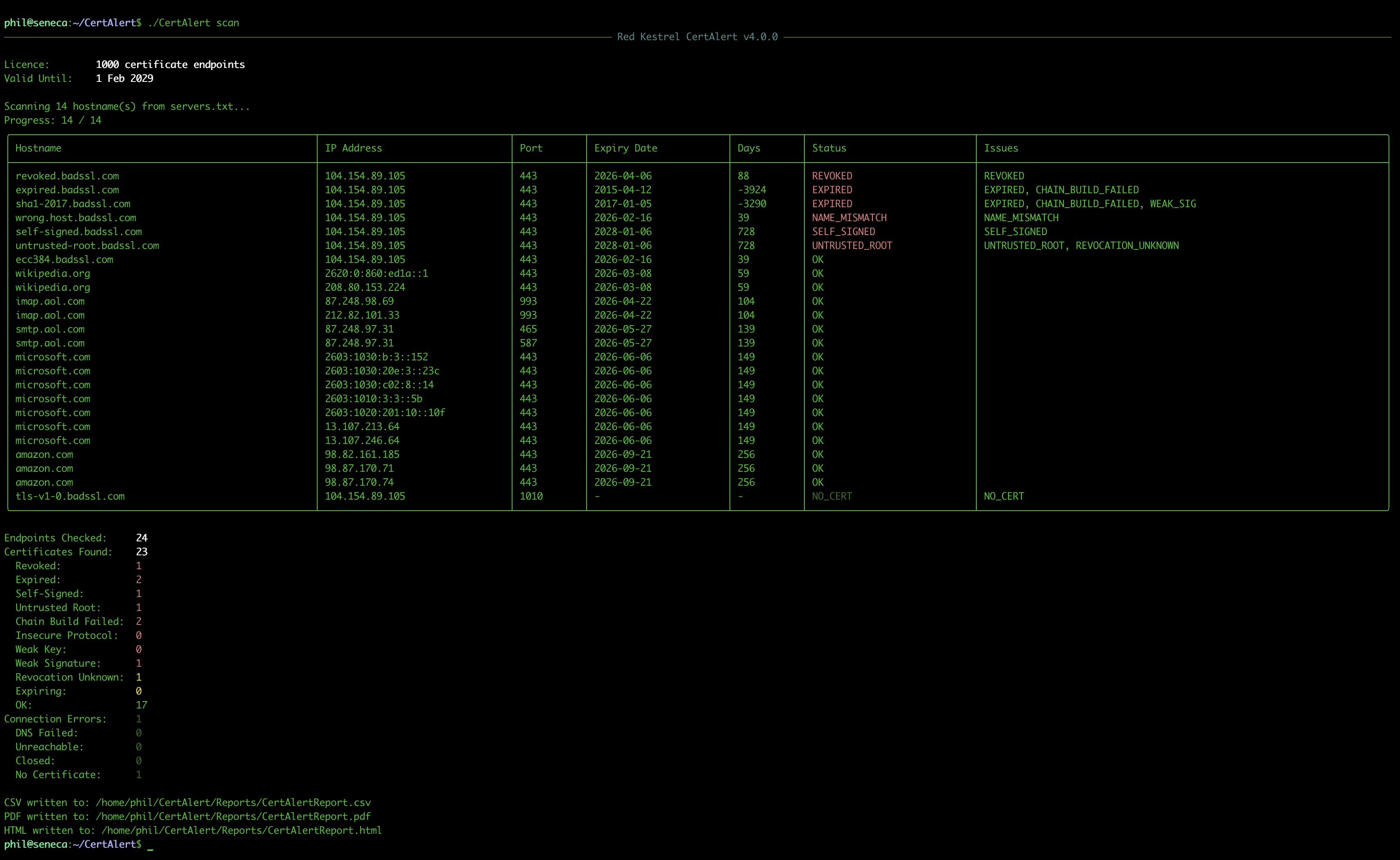Click IP address "208.80.153.224"

coord(365,287)
